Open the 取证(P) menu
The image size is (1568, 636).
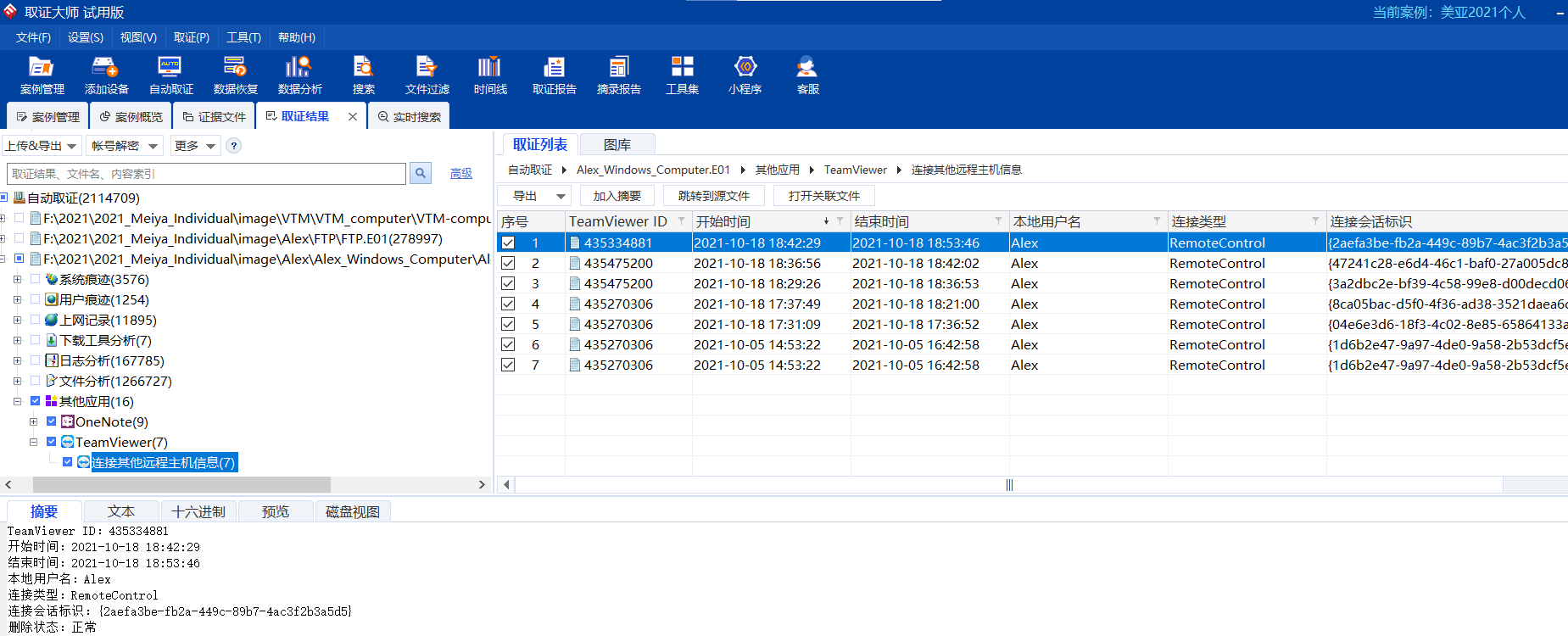191,37
